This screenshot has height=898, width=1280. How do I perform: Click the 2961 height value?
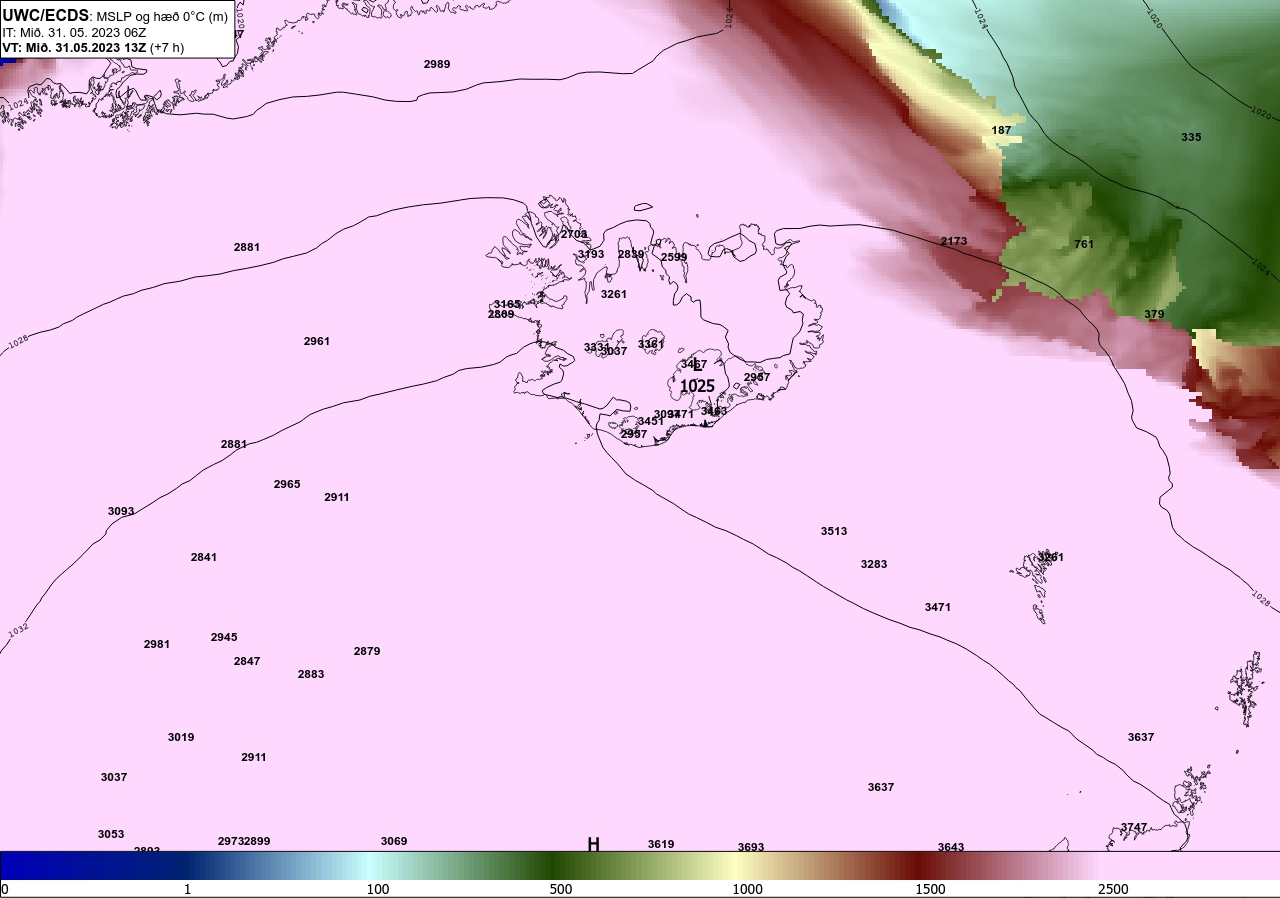click(317, 341)
